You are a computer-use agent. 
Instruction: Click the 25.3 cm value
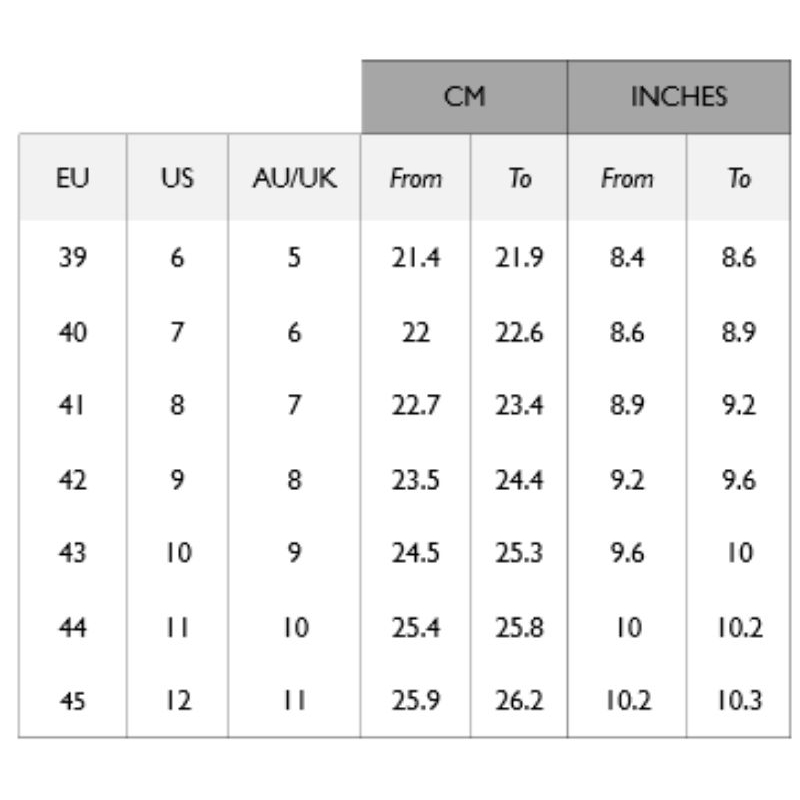point(519,553)
